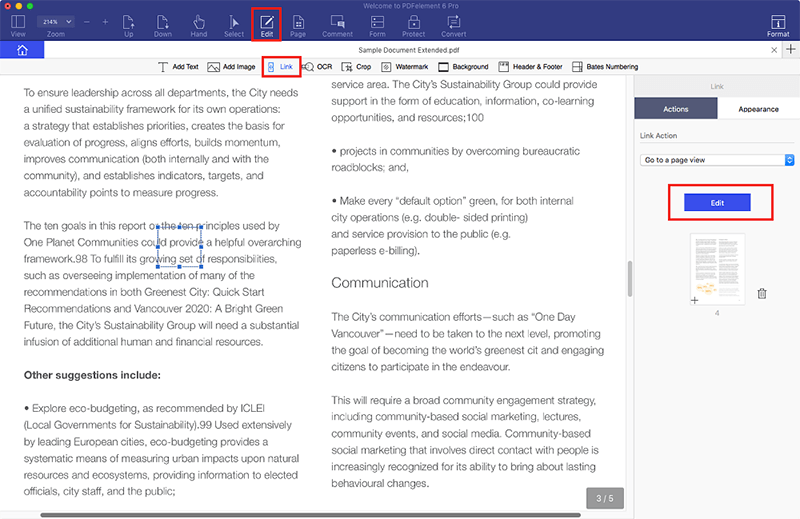Select the Add Text tool
Screen dimensions: 800x519
(178, 67)
